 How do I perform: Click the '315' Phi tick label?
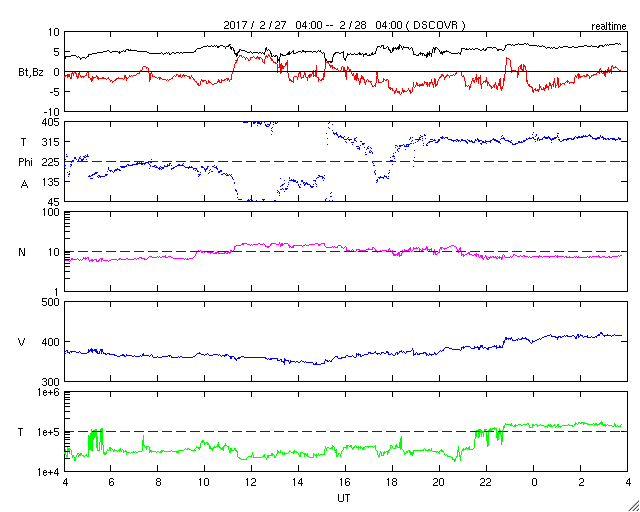(51, 142)
